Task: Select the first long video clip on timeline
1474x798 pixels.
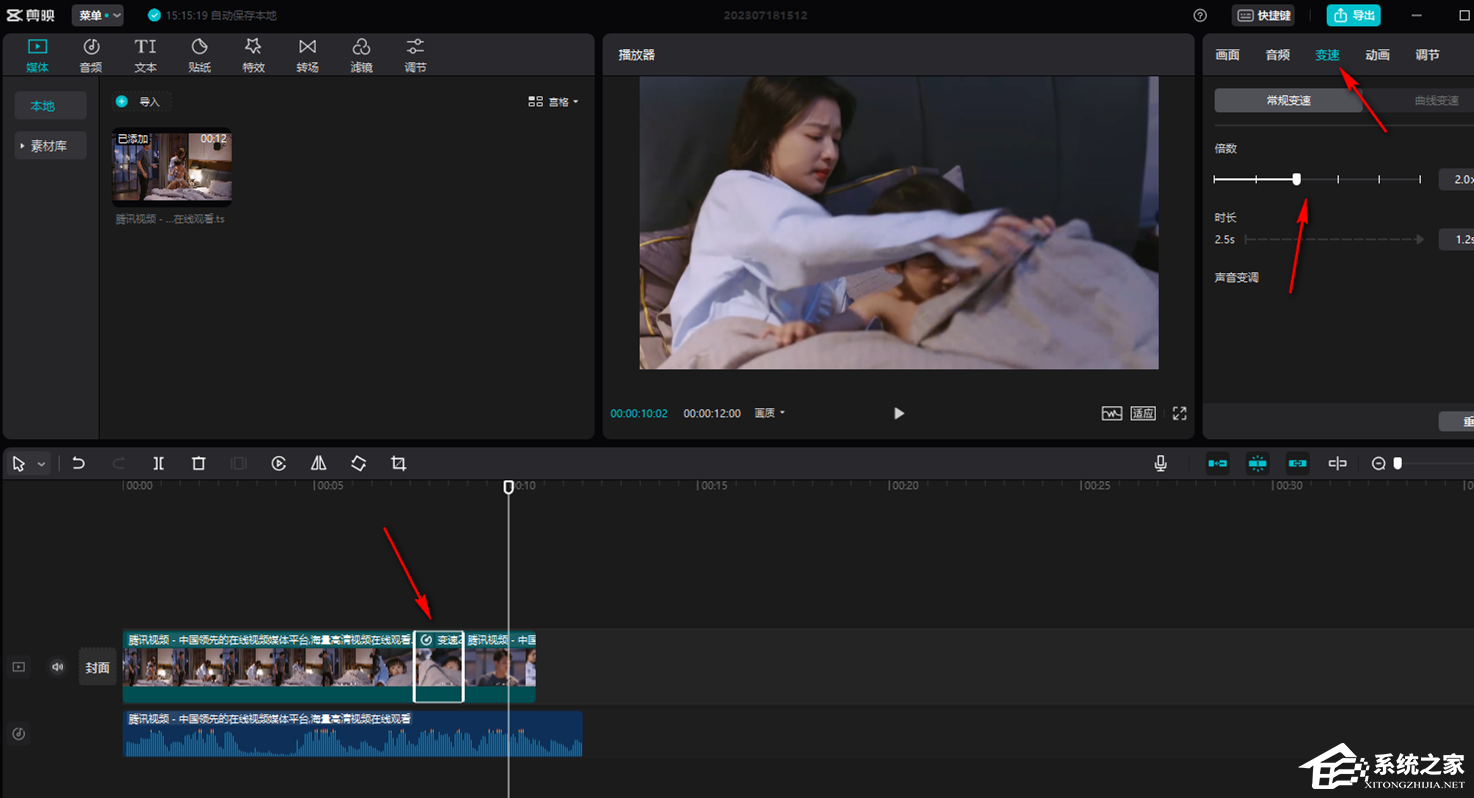Action: point(268,666)
